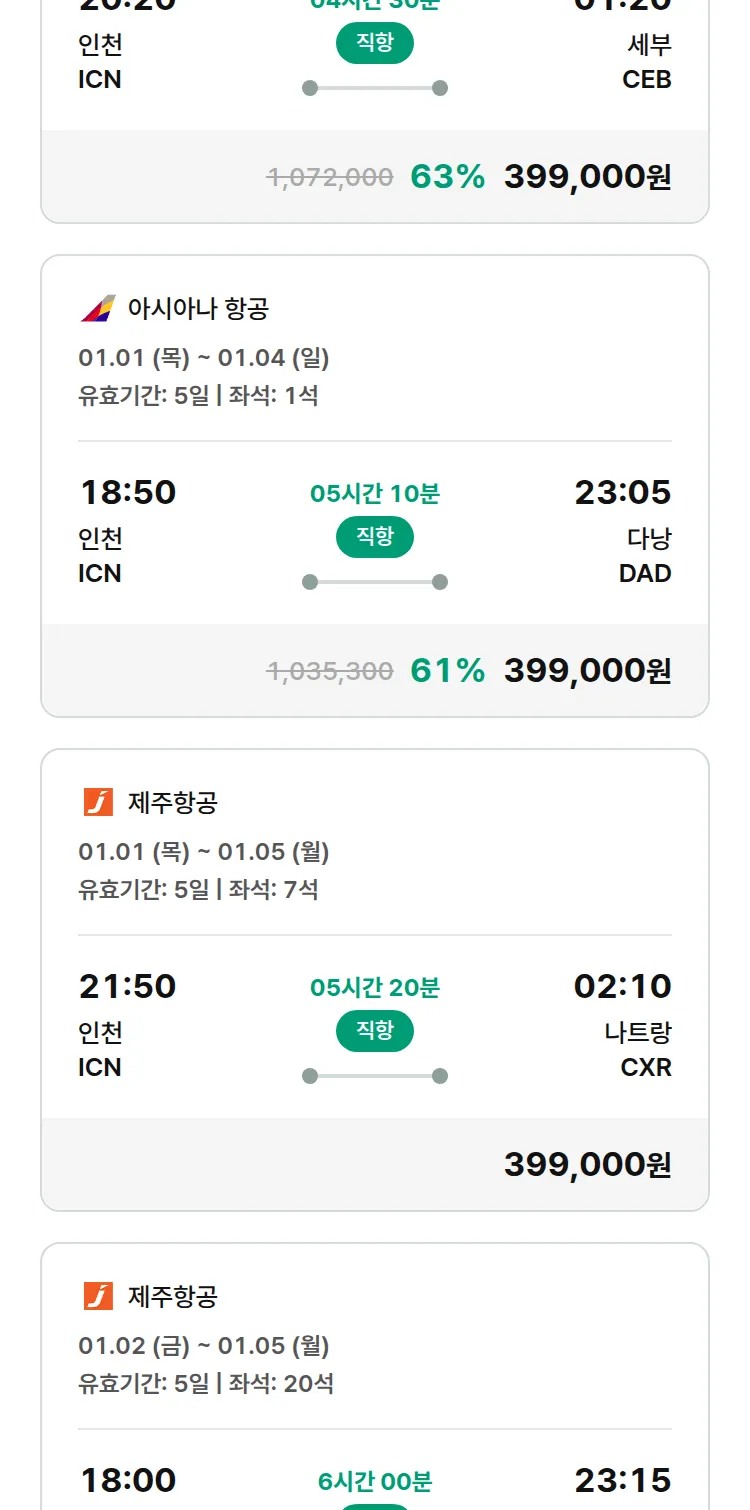Screen dimensions: 750x1510
Task: Click the Jeju Air logo on 01.02 card
Action: pos(98,1296)
